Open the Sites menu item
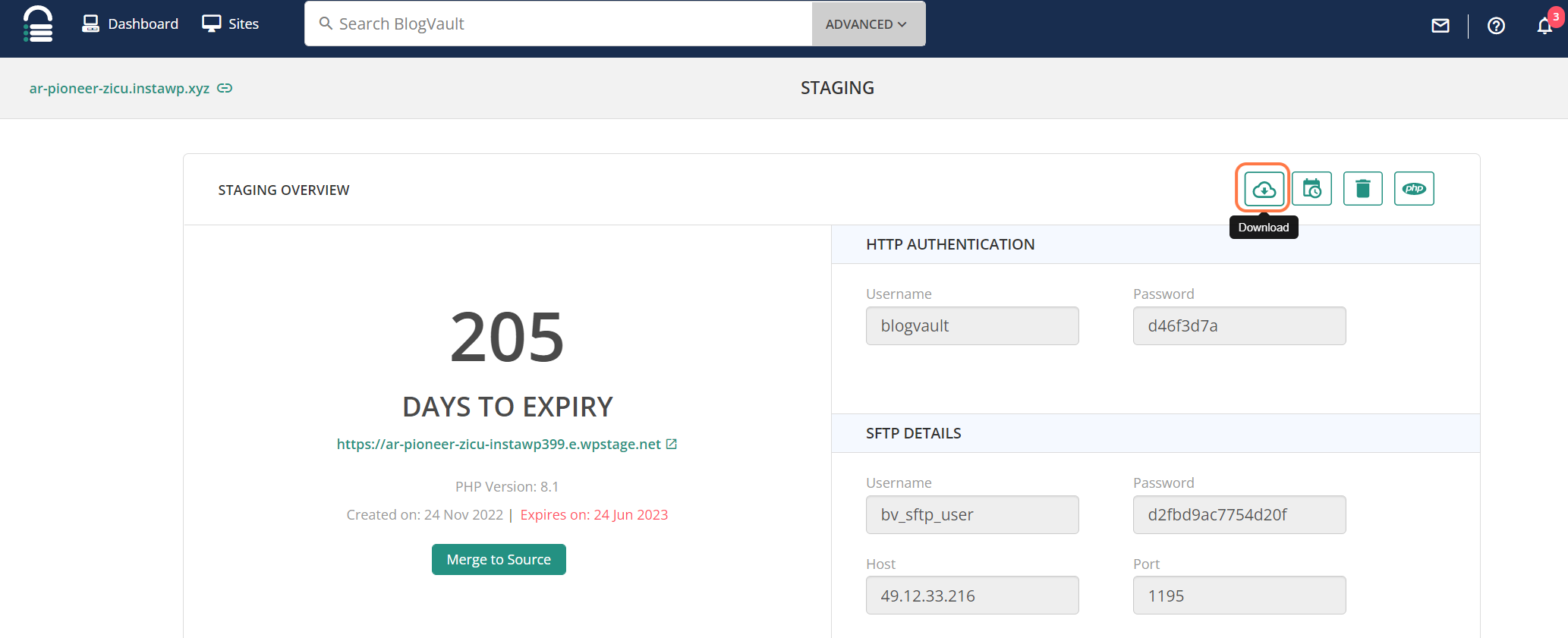The height and width of the screenshot is (638, 1568). [230, 24]
